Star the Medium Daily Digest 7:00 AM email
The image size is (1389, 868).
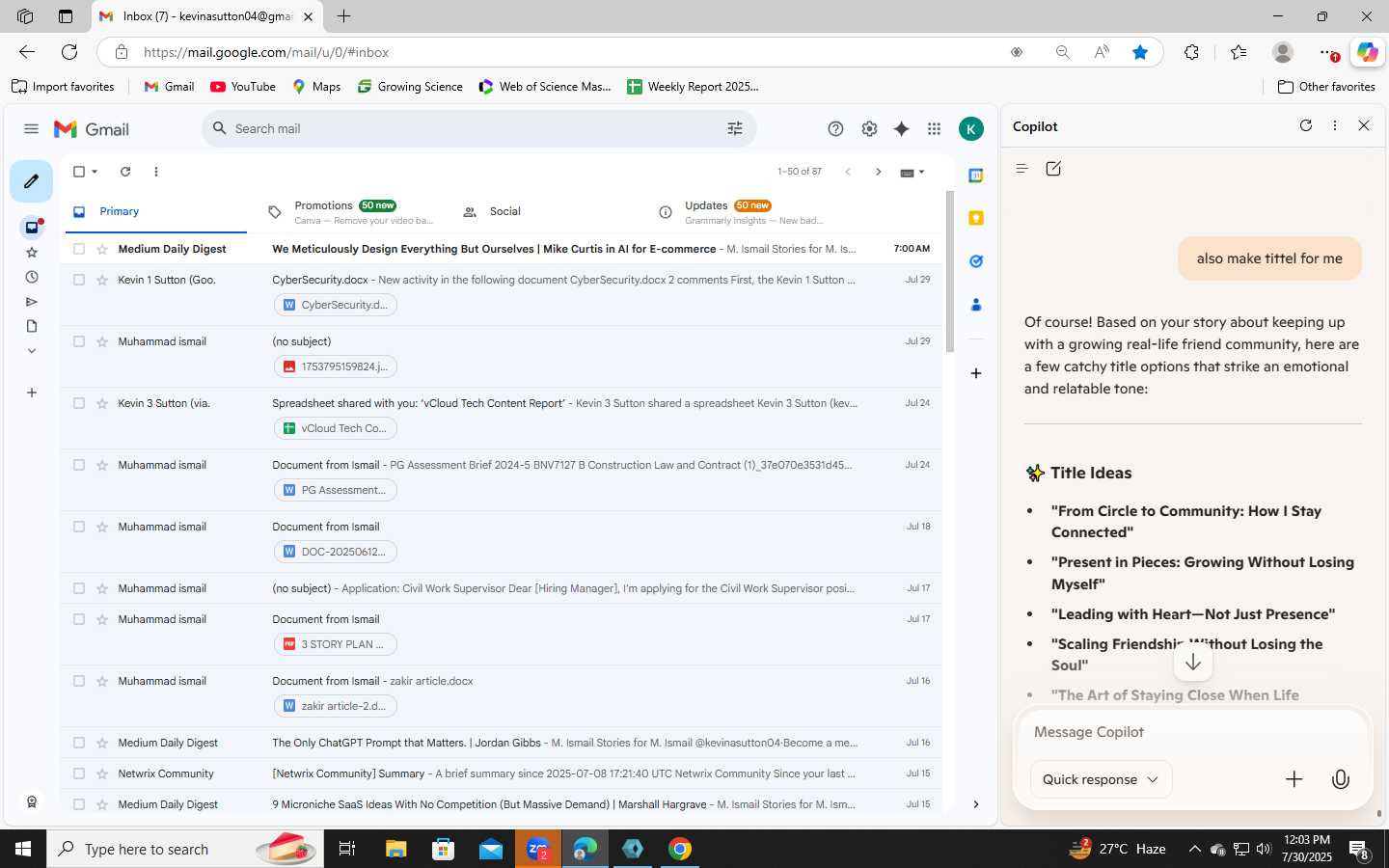(102, 249)
